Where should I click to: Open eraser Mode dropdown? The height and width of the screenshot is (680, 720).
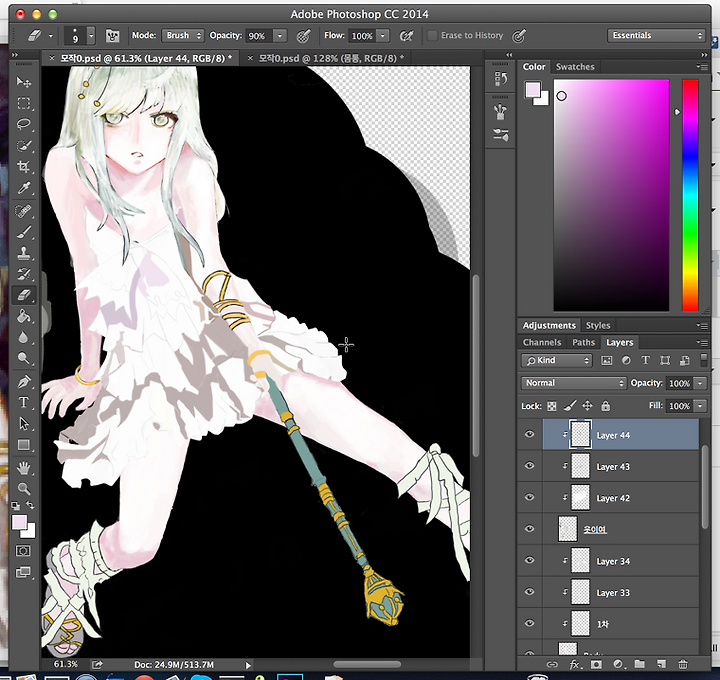click(x=183, y=35)
